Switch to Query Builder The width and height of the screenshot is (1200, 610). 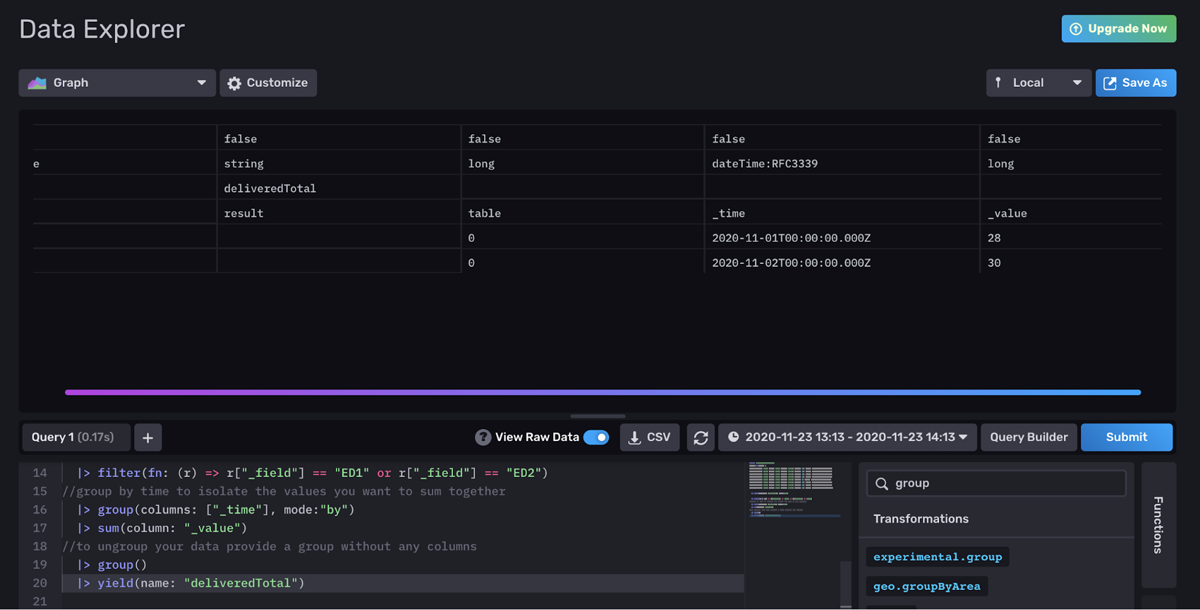1028,437
